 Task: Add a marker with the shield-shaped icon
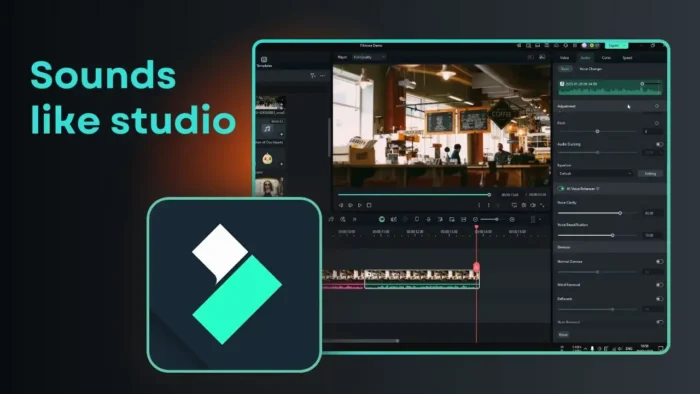pyautogui.click(x=417, y=219)
